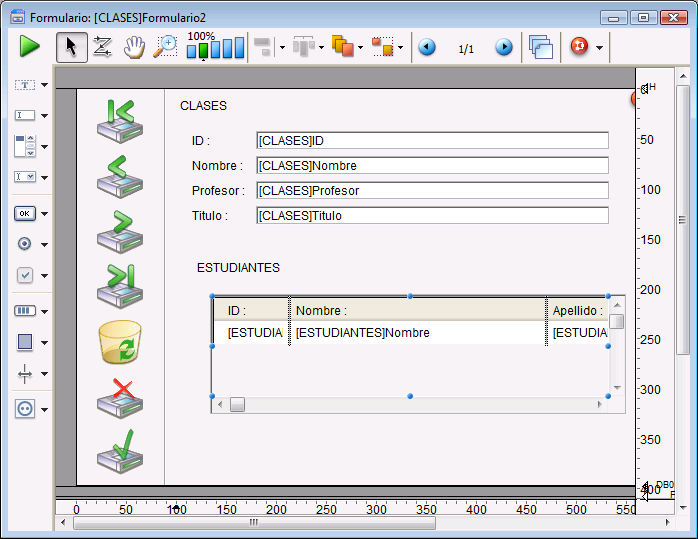Click the trash can delete record icon
698x539 pixels.
tap(119, 342)
